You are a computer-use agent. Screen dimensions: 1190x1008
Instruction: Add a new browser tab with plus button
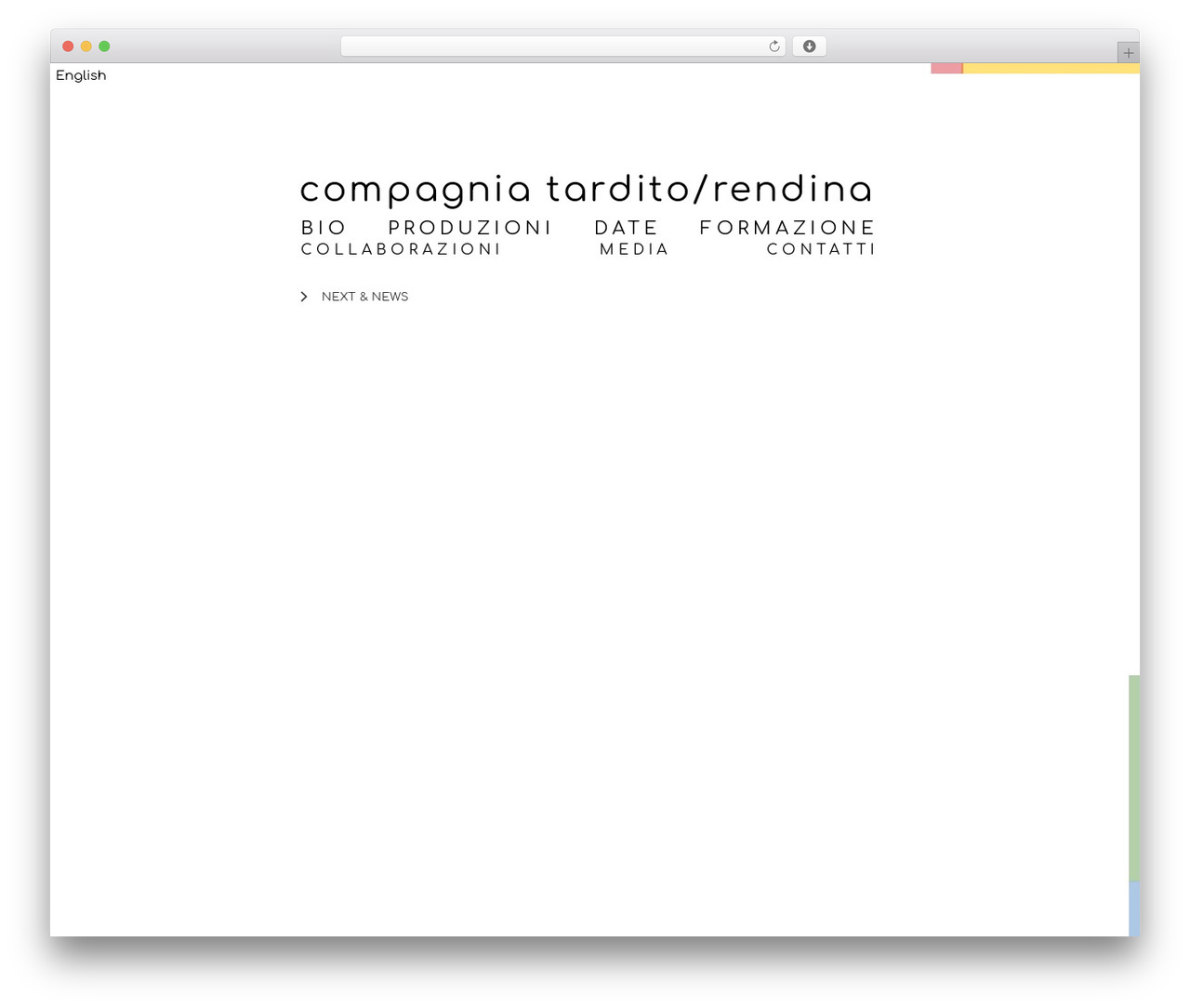(x=1128, y=53)
